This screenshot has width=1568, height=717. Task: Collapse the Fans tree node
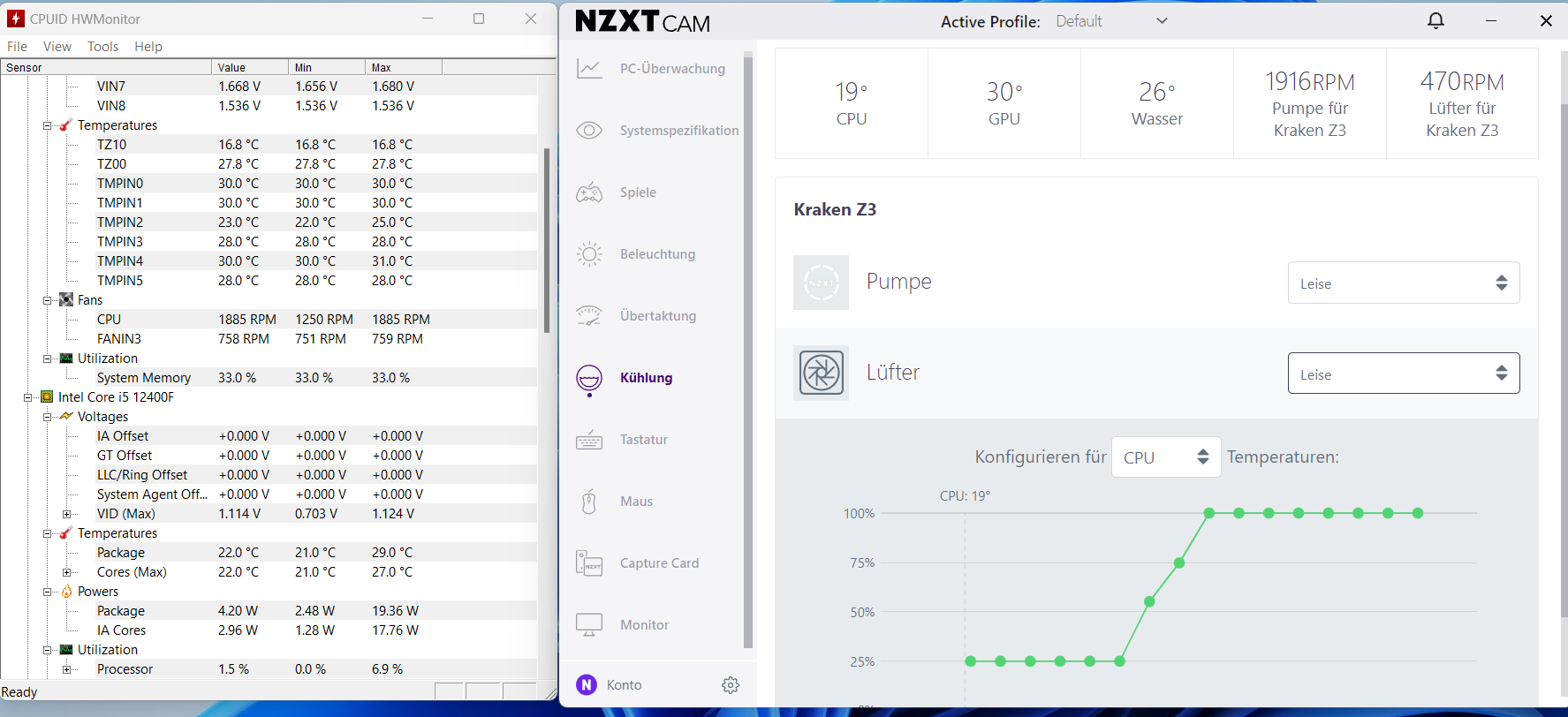pos(48,300)
